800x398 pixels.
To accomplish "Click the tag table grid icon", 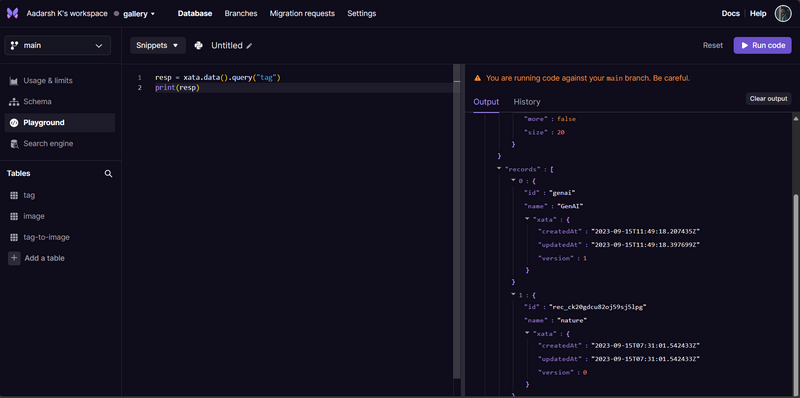I will point(14,195).
